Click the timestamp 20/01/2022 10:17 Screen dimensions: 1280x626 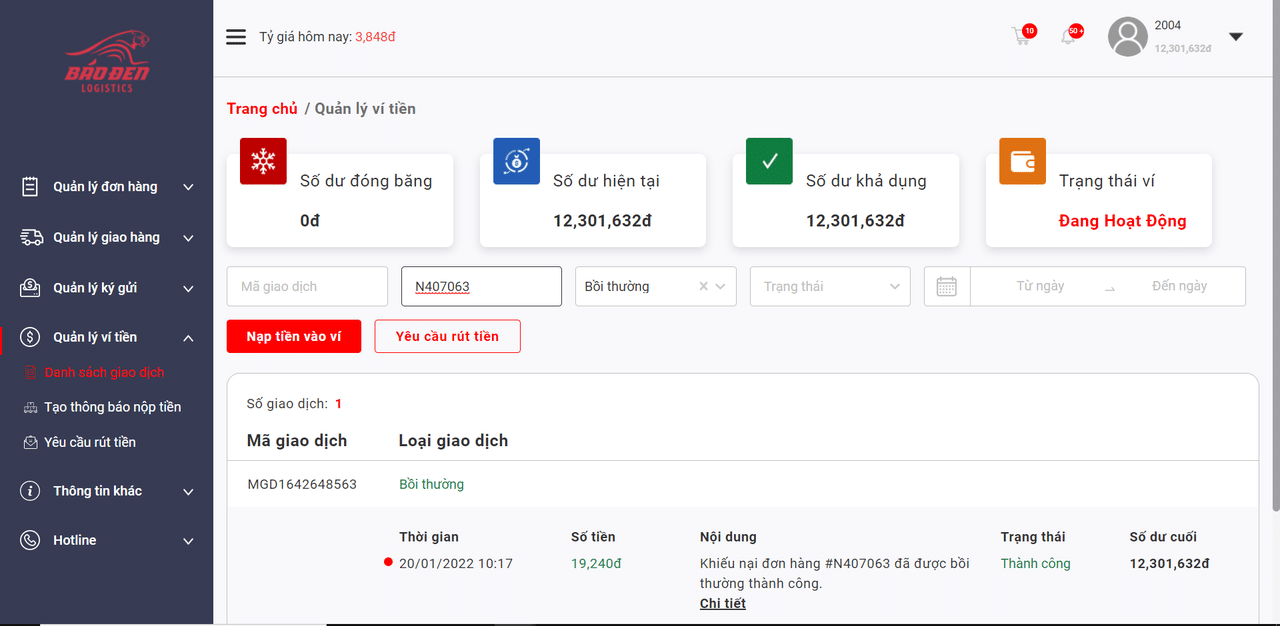456,564
